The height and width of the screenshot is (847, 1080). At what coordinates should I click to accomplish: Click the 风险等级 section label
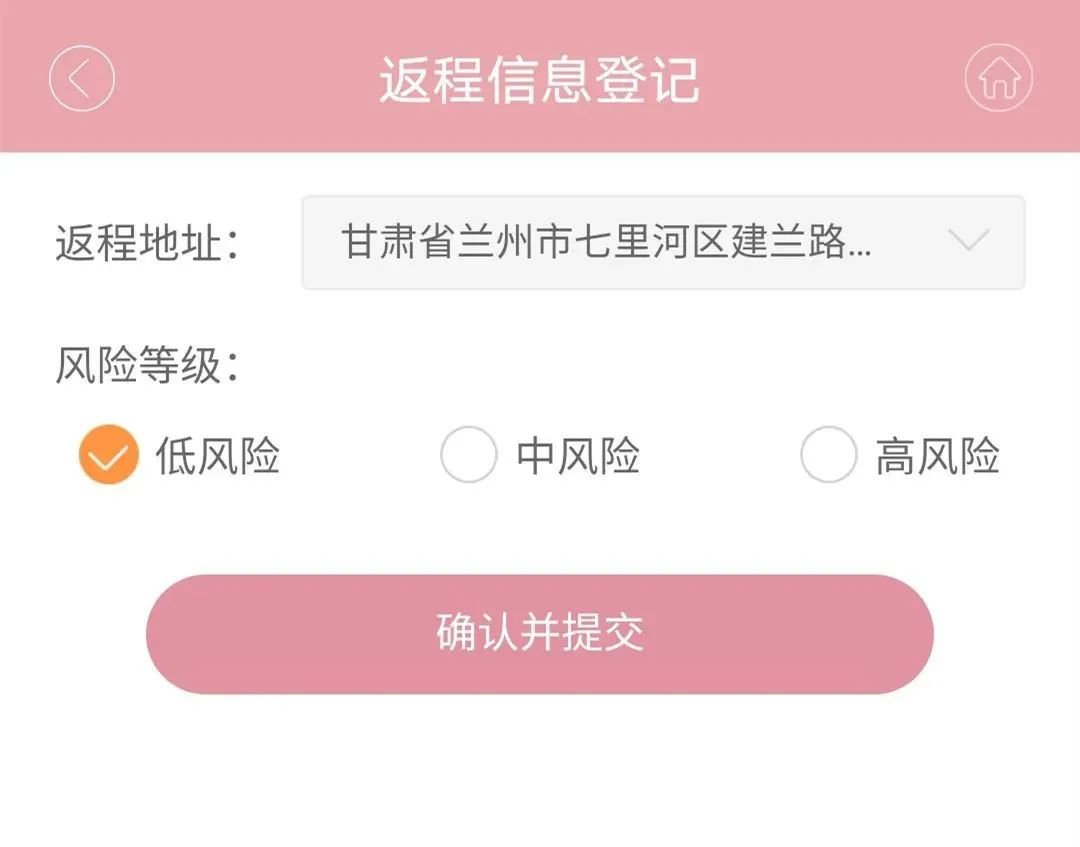pyautogui.click(x=147, y=367)
